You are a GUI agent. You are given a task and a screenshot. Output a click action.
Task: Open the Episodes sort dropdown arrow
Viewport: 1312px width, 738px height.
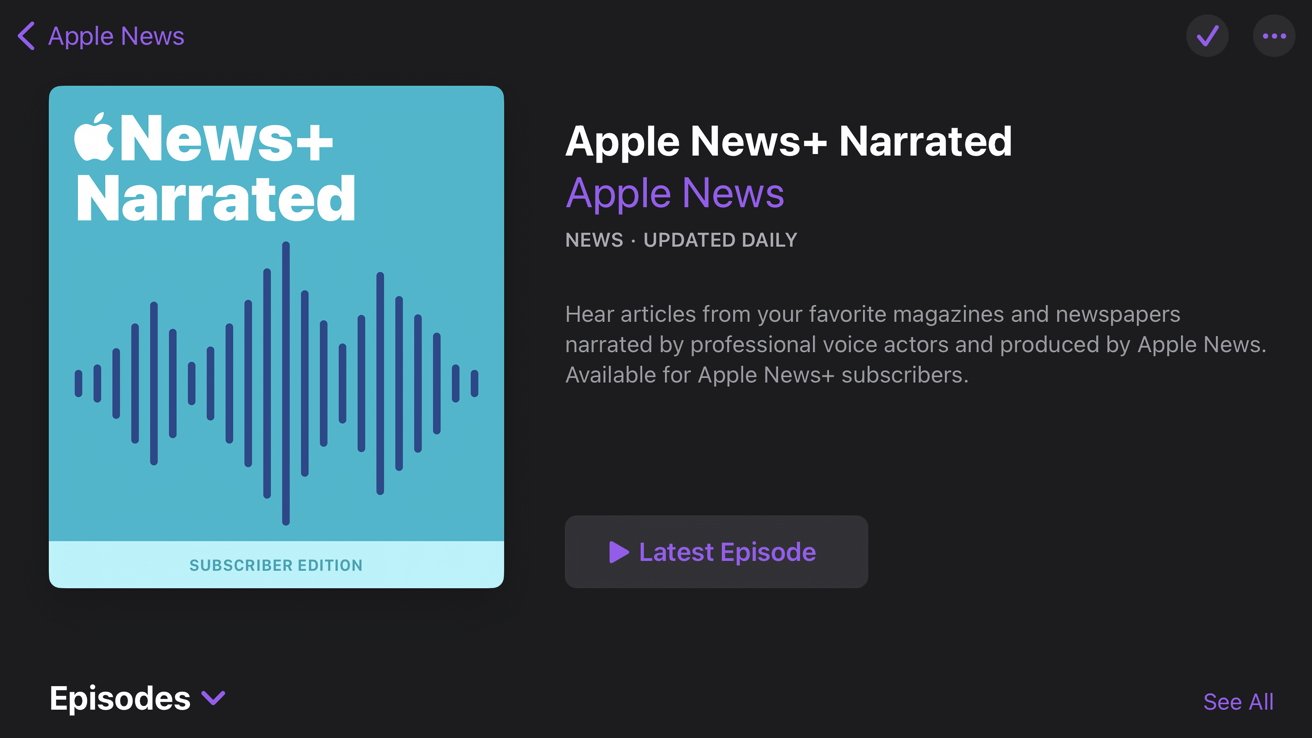(x=212, y=699)
